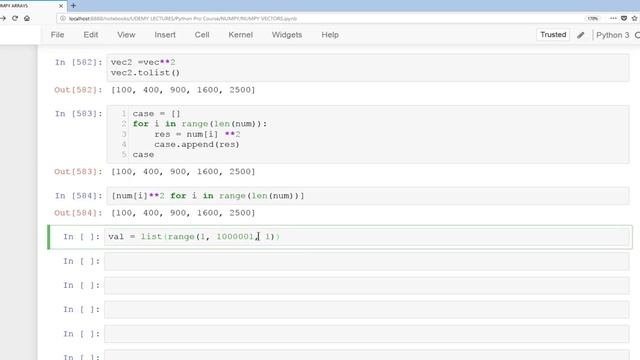Go to the browser home page
Image resolution: width=640 pixels, height=360 pixels.
click(x=27, y=18)
